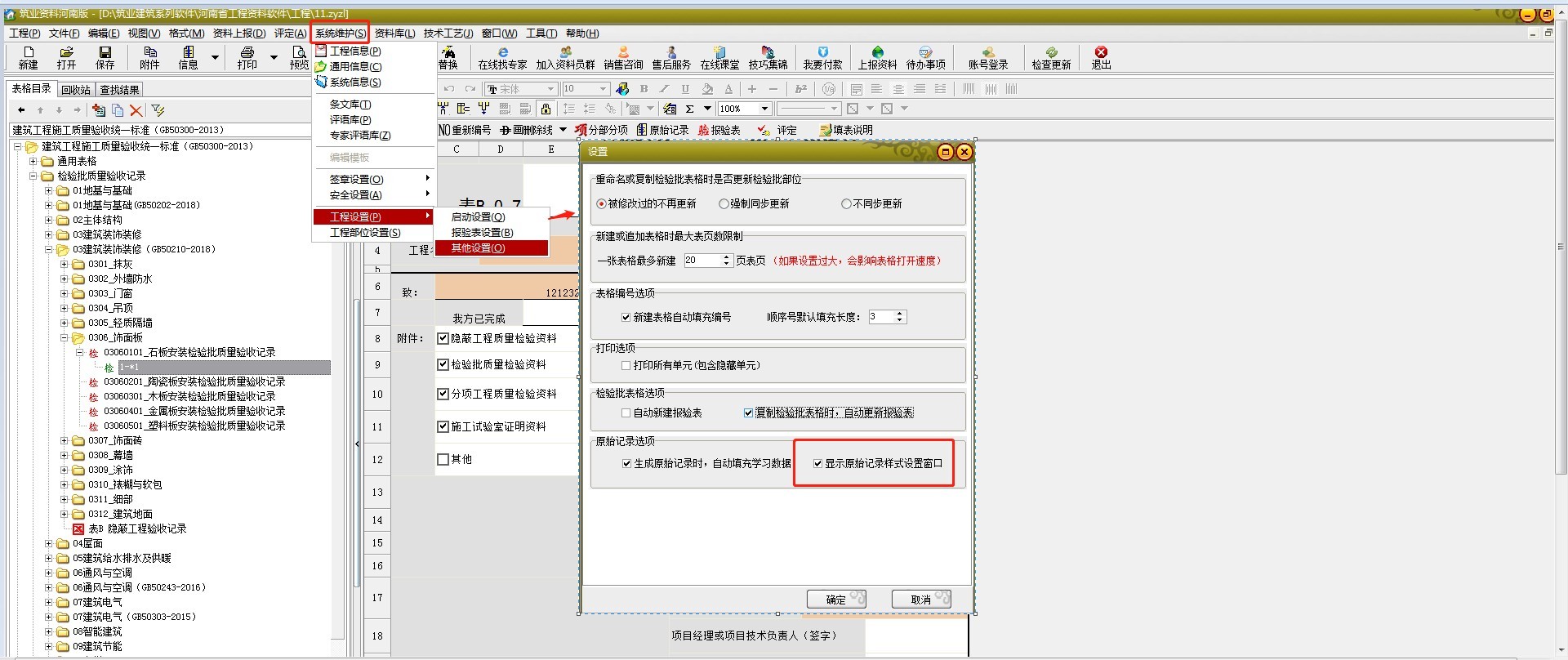Image resolution: width=1568 pixels, height=660 pixels.
Task: Click the 上报资料 upload data icon
Action: click(877, 58)
